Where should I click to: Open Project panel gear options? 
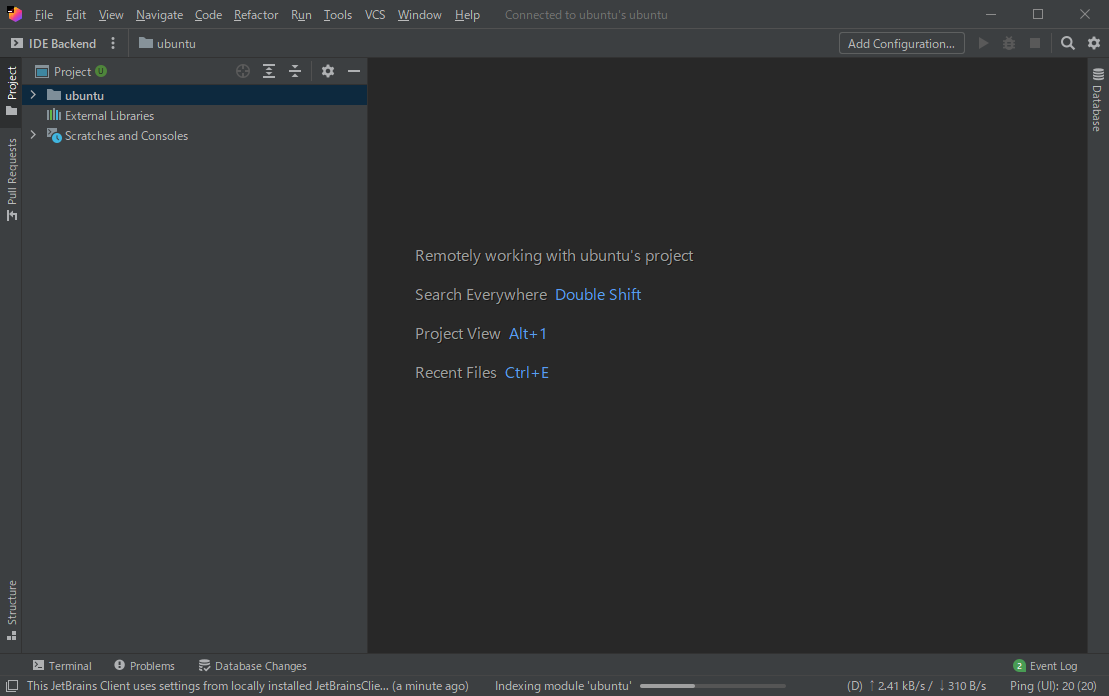(328, 71)
